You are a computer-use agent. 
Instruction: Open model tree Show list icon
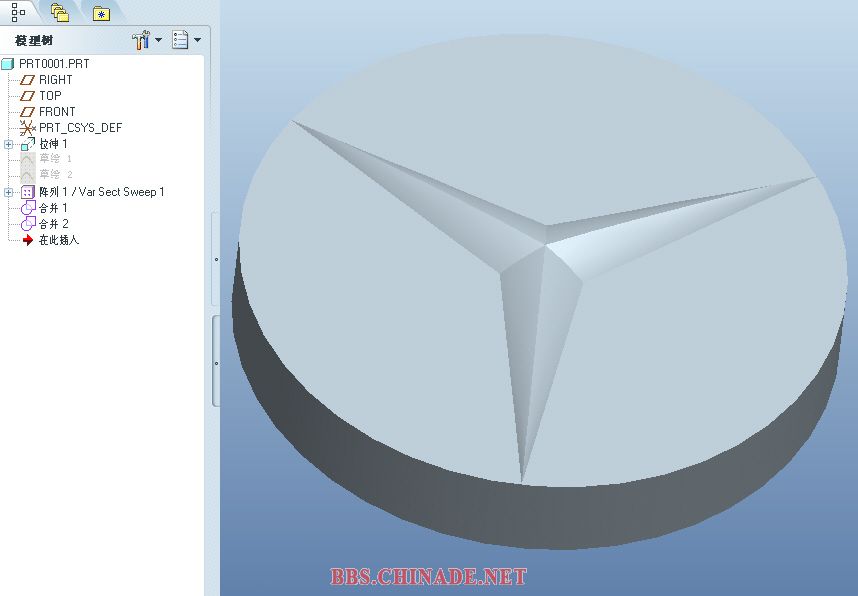coord(180,40)
